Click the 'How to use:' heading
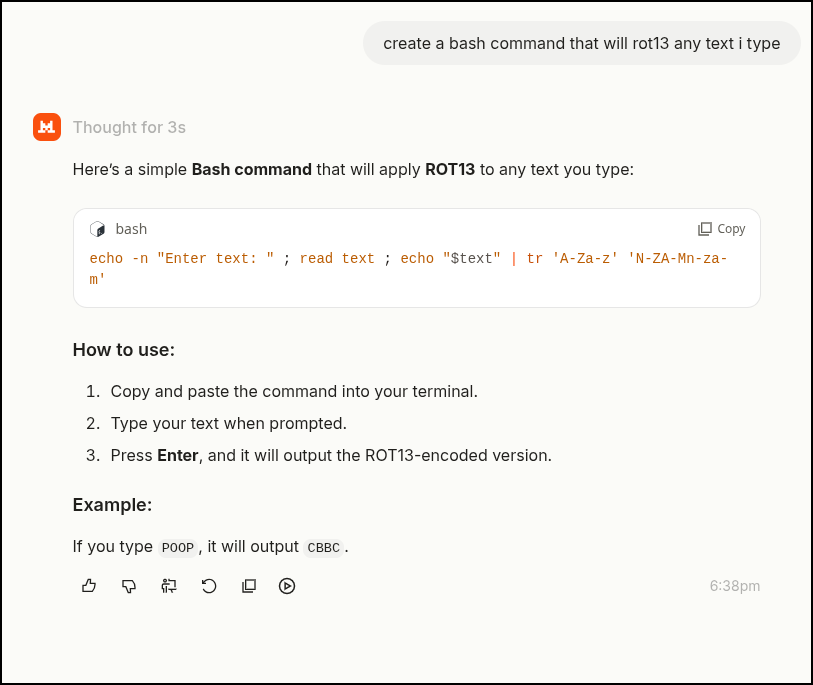 (x=123, y=350)
